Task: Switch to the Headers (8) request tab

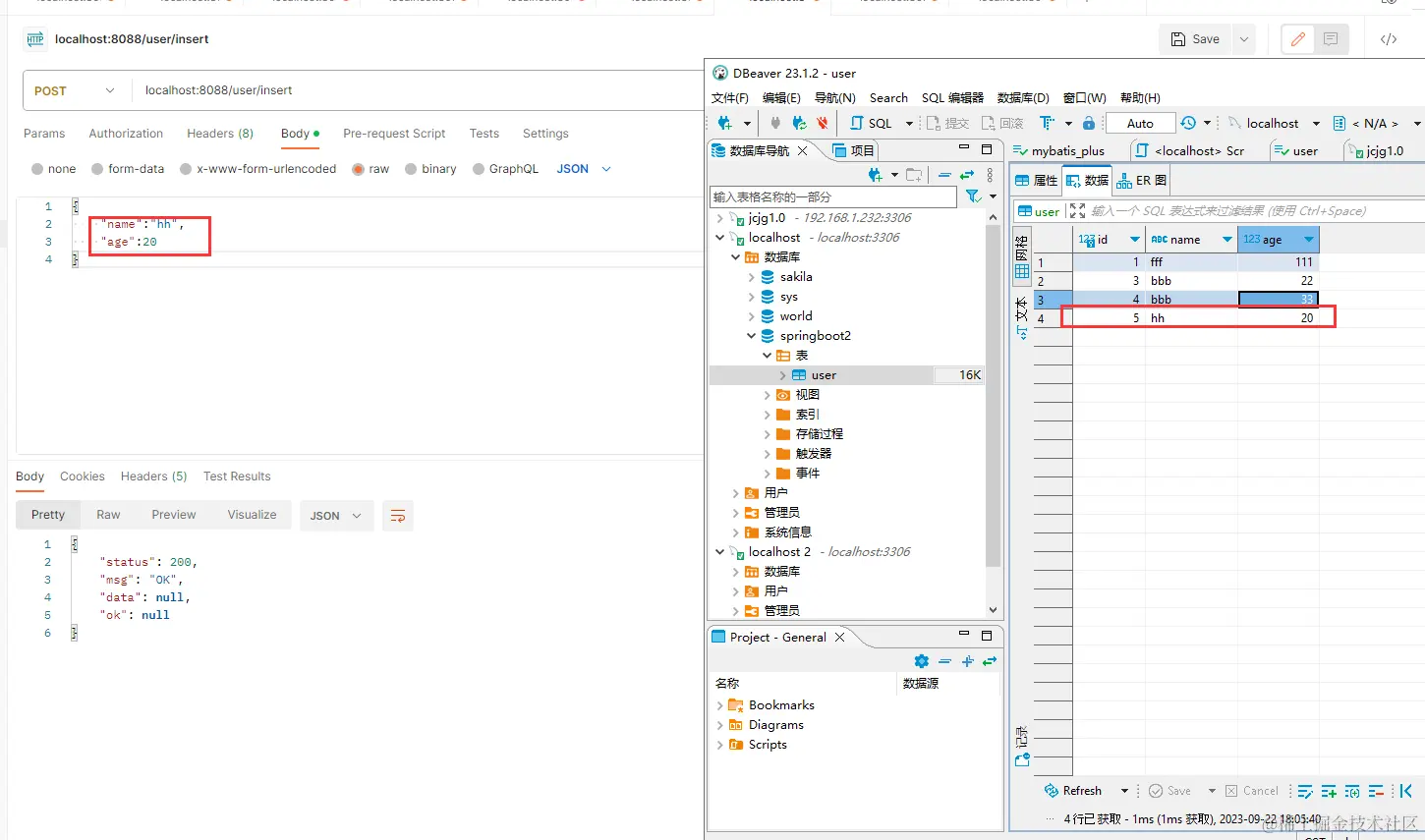Action: pos(220,134)
